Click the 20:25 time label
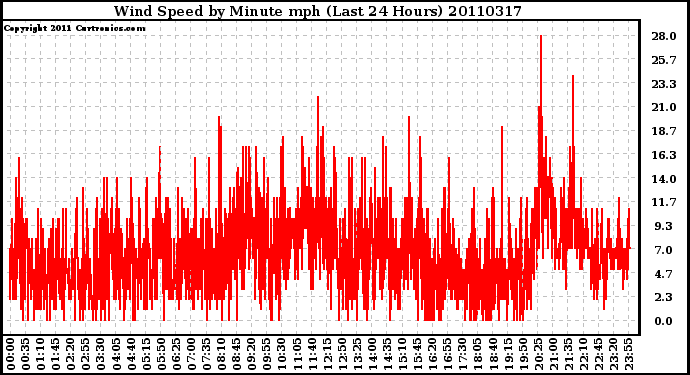Viewport: 690px width, 375px height. 539,354
